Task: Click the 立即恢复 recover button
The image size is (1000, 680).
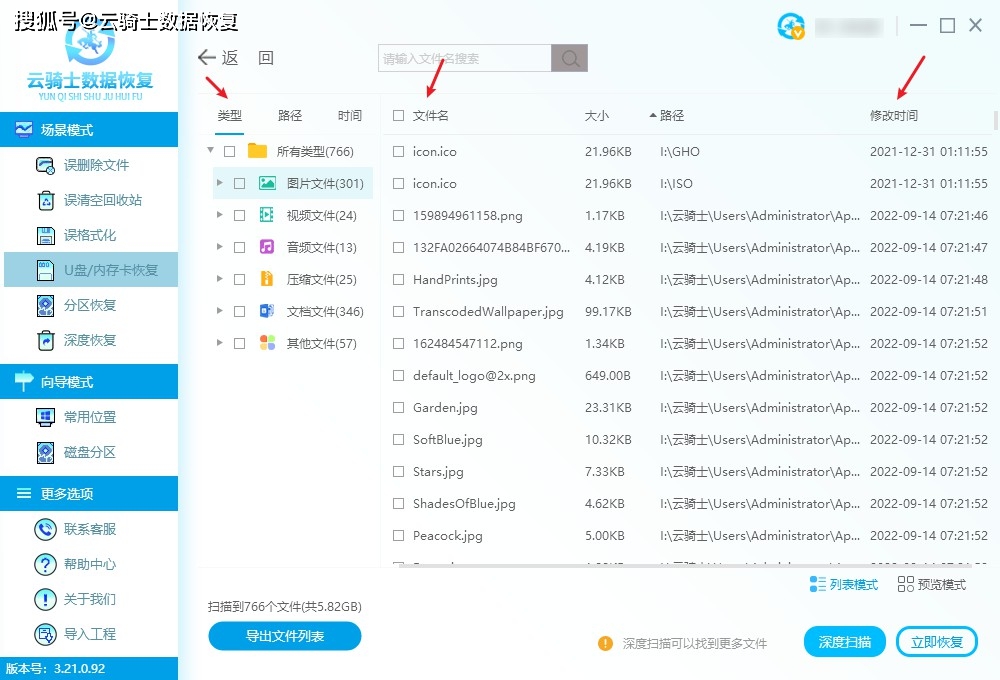Action: pos(937,642)
